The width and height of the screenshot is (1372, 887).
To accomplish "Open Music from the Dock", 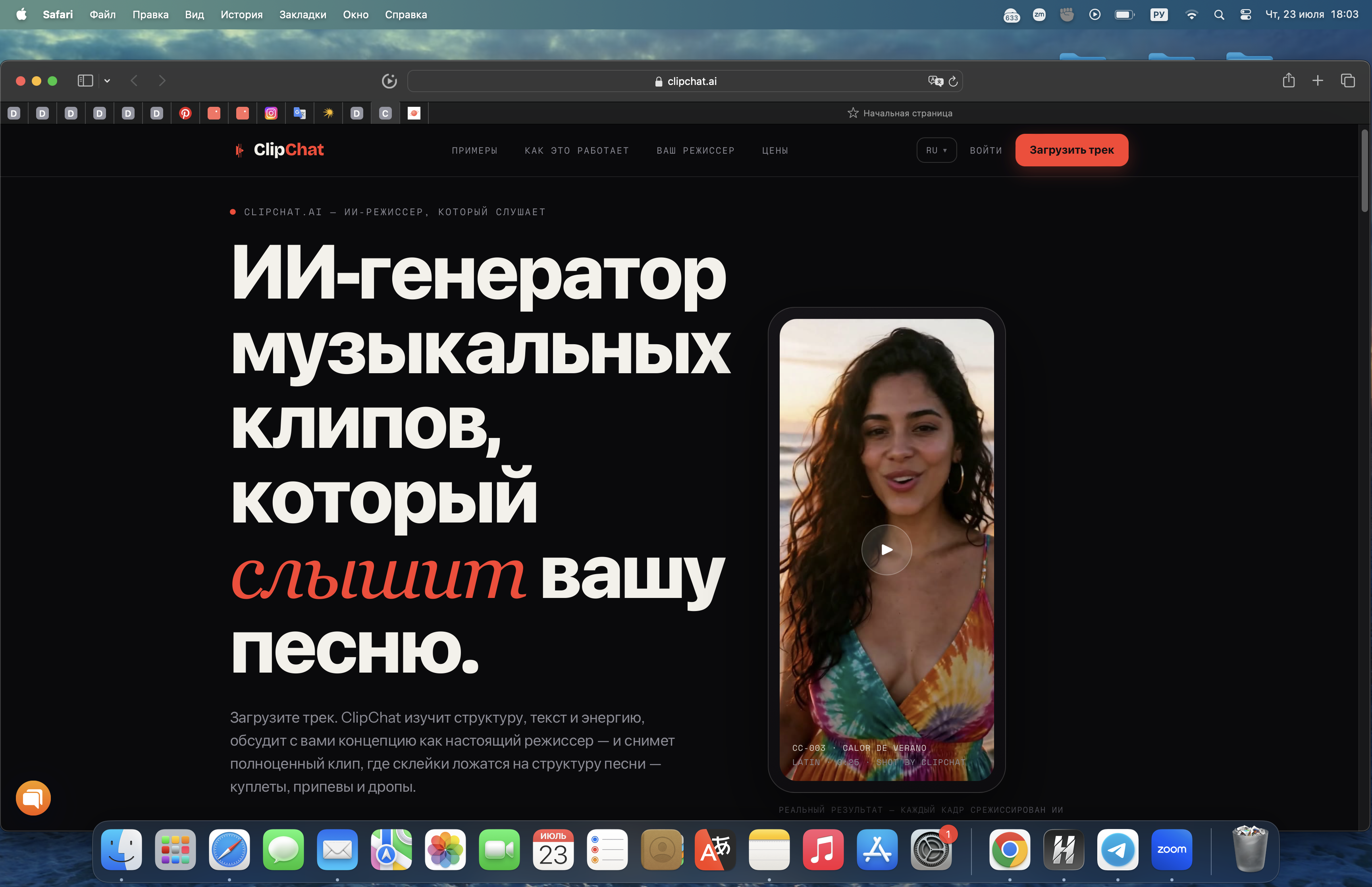I will click(823, 850).
